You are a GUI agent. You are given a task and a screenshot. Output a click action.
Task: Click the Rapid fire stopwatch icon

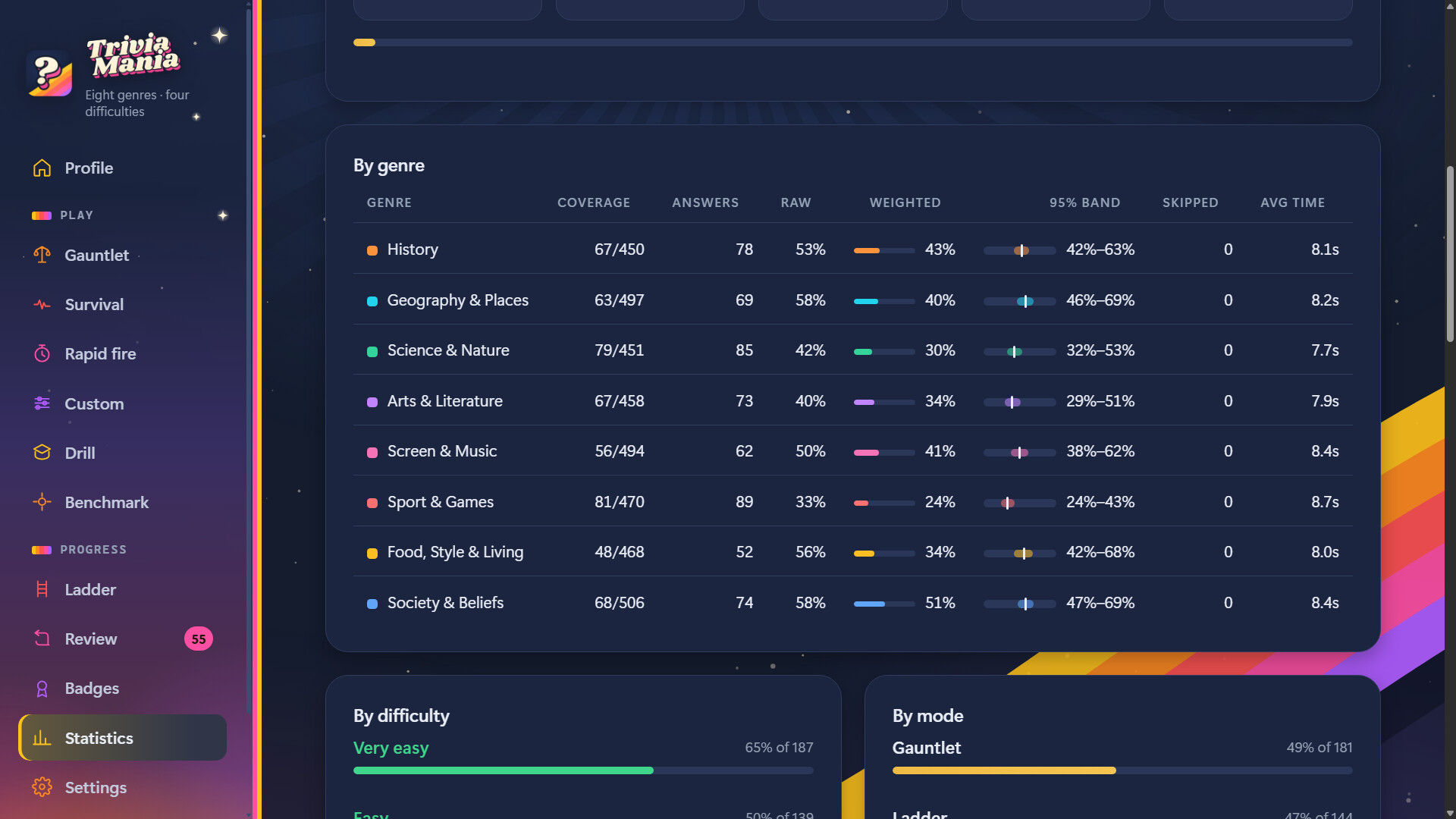click(42, 354)
